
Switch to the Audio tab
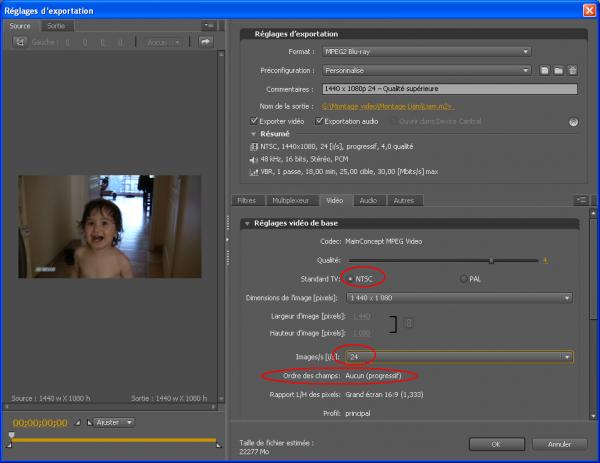[x=368, y=200]
